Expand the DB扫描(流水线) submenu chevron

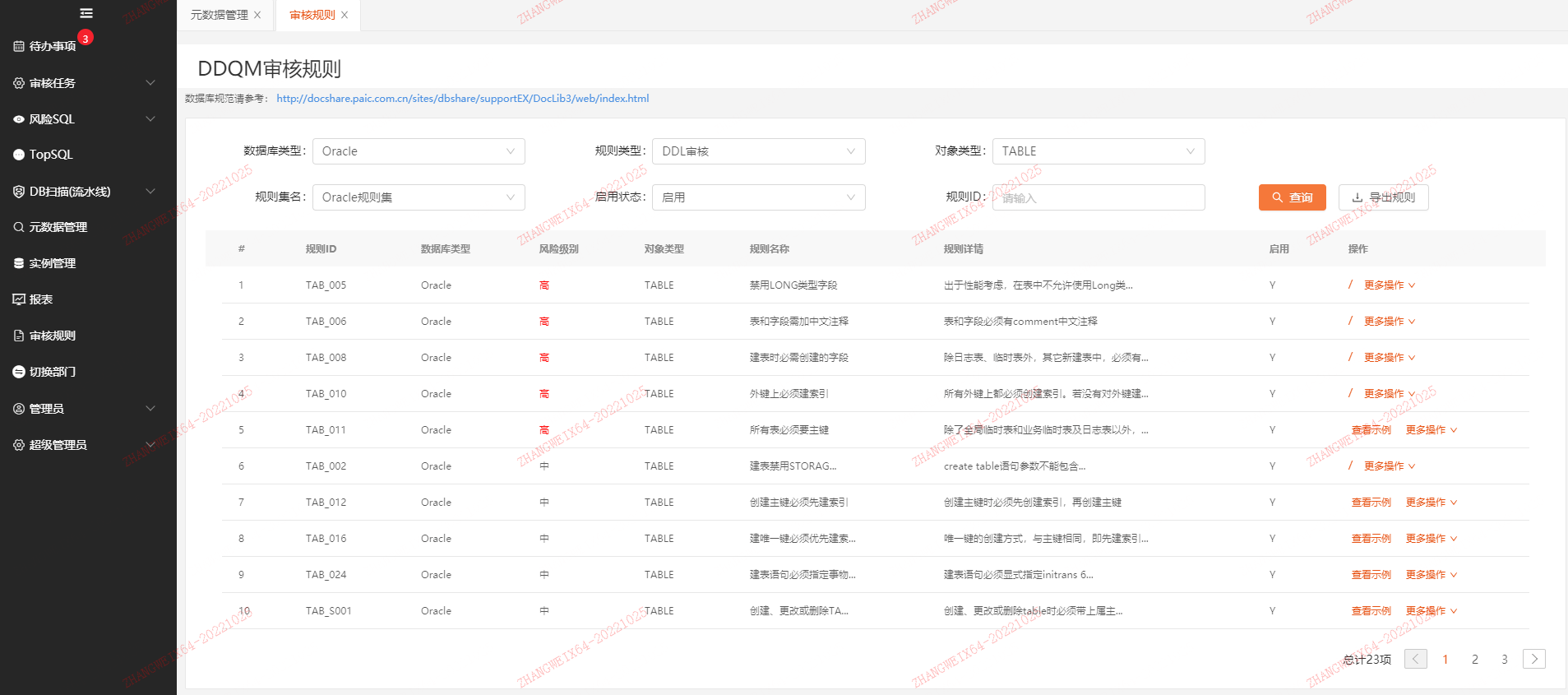coord(150,192)
